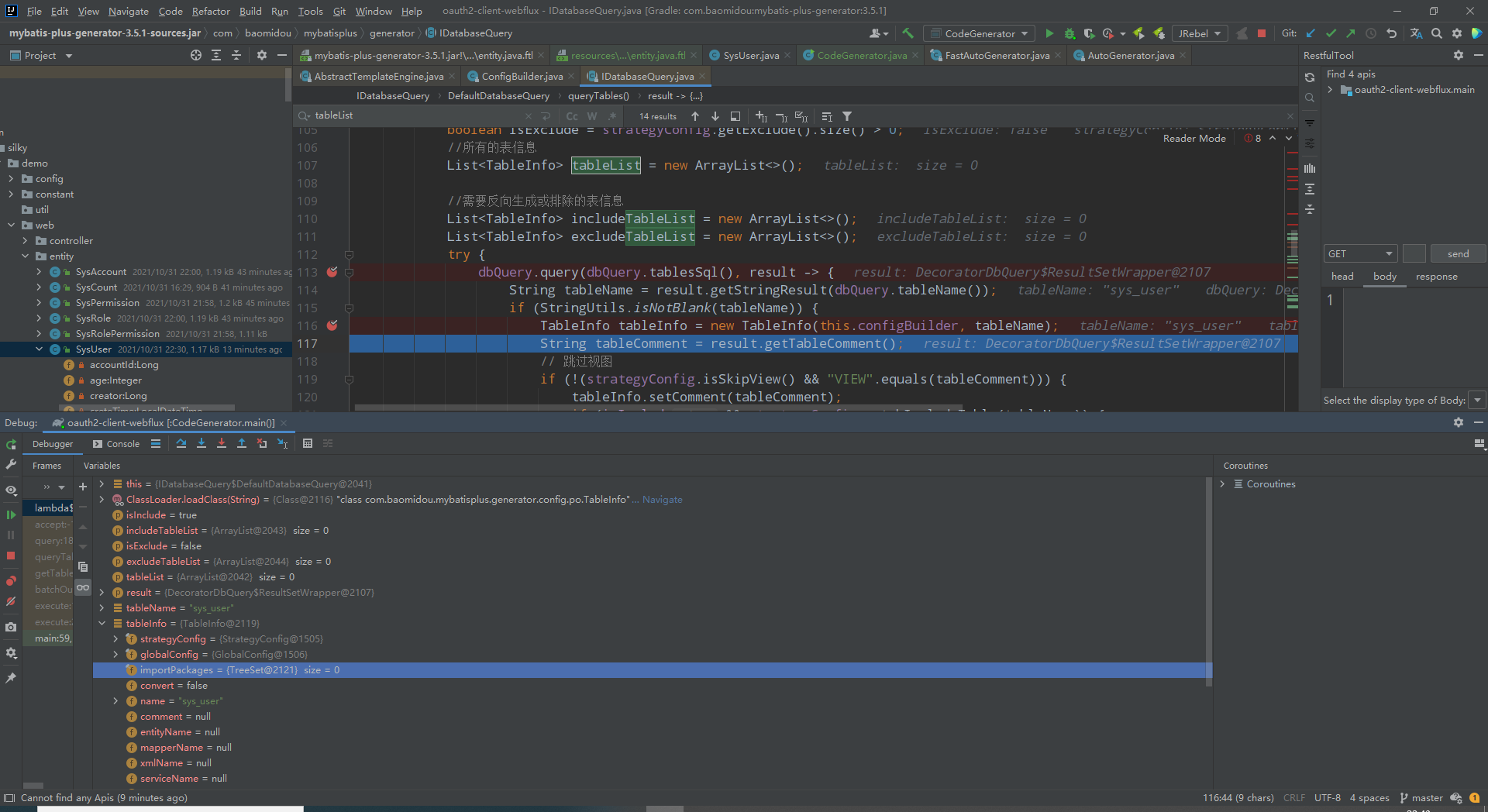Click the thread dump camera icon
Image resolution: width=1488 pixels, height=812 pixels.
click(x=11, y=627)
